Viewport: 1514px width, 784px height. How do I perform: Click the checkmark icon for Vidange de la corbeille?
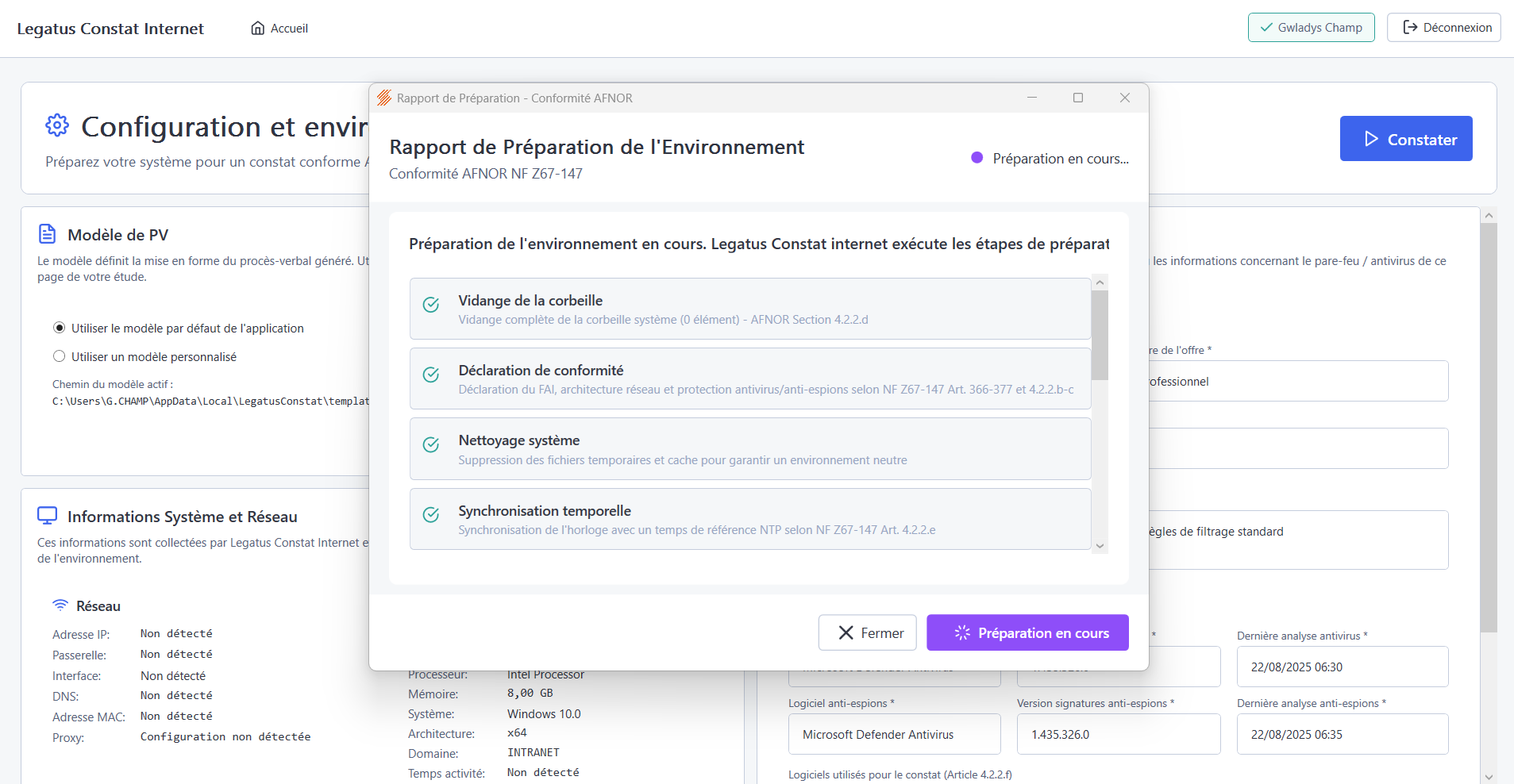431,306
